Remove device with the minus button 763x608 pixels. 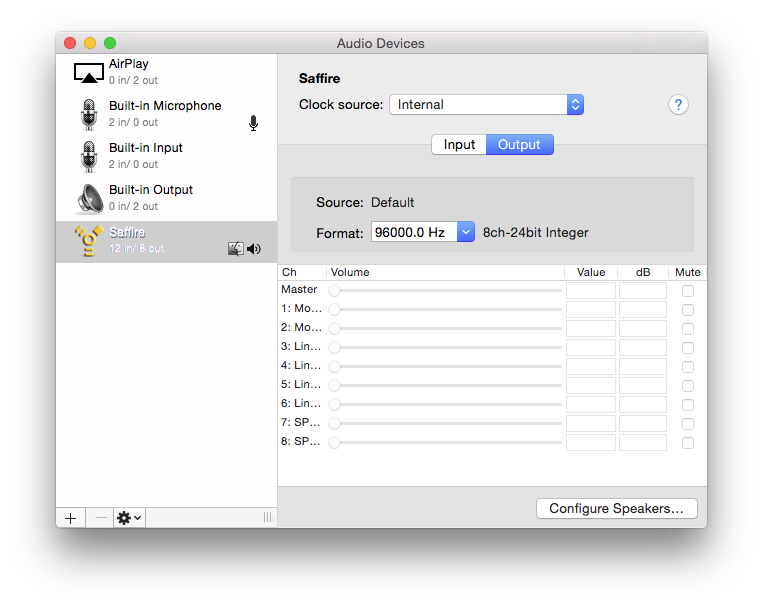pos(101,518)
